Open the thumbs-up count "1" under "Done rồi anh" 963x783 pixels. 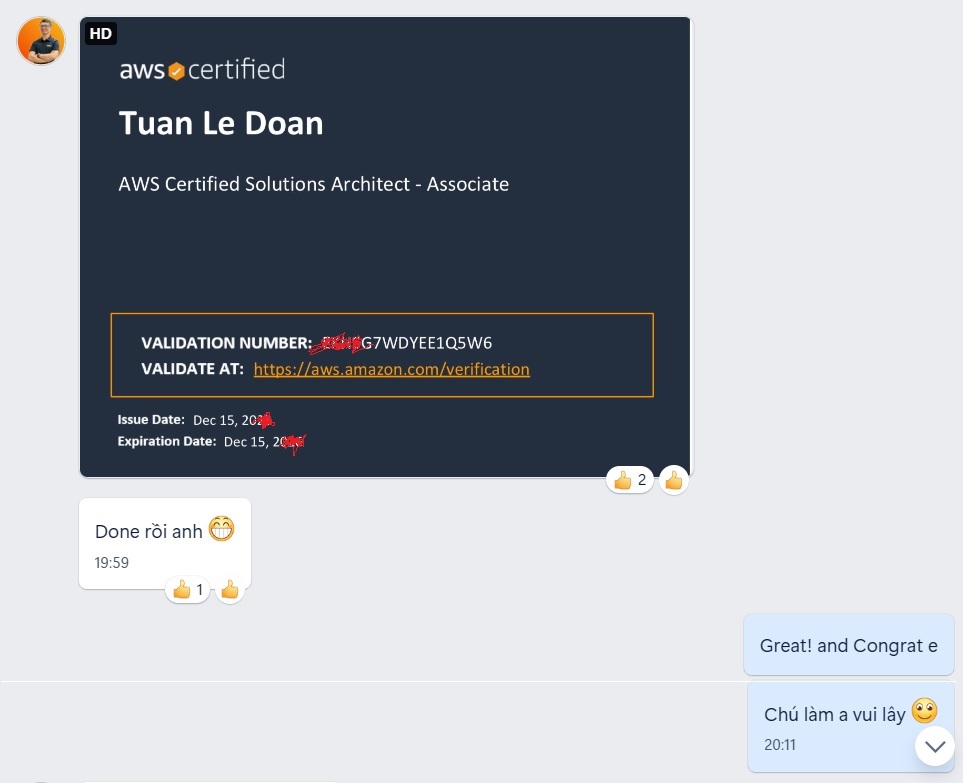(188, 590)
